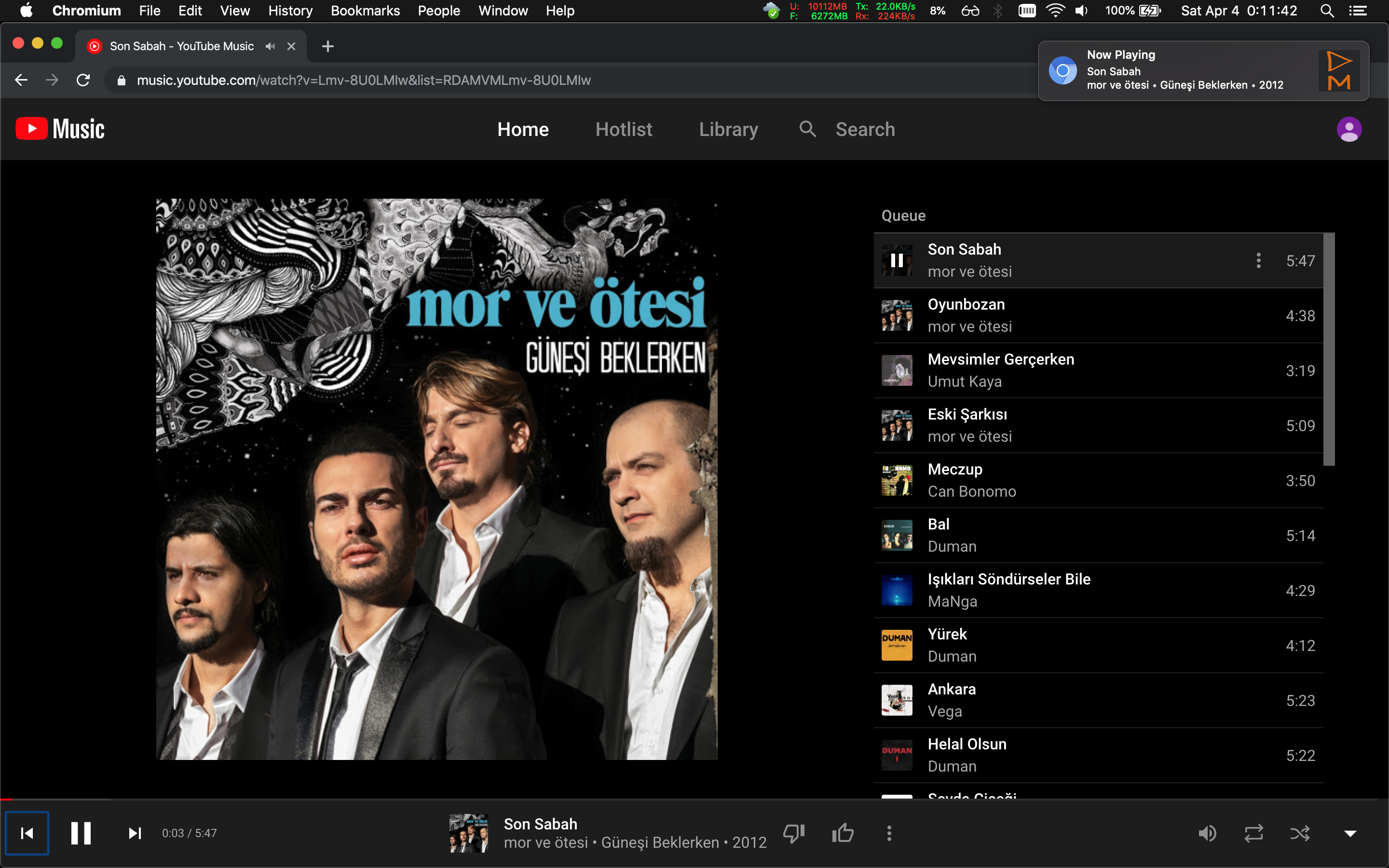Screen dimensions: 1389x868
Task: Skip to the previous track
Action: coord(27,833)
